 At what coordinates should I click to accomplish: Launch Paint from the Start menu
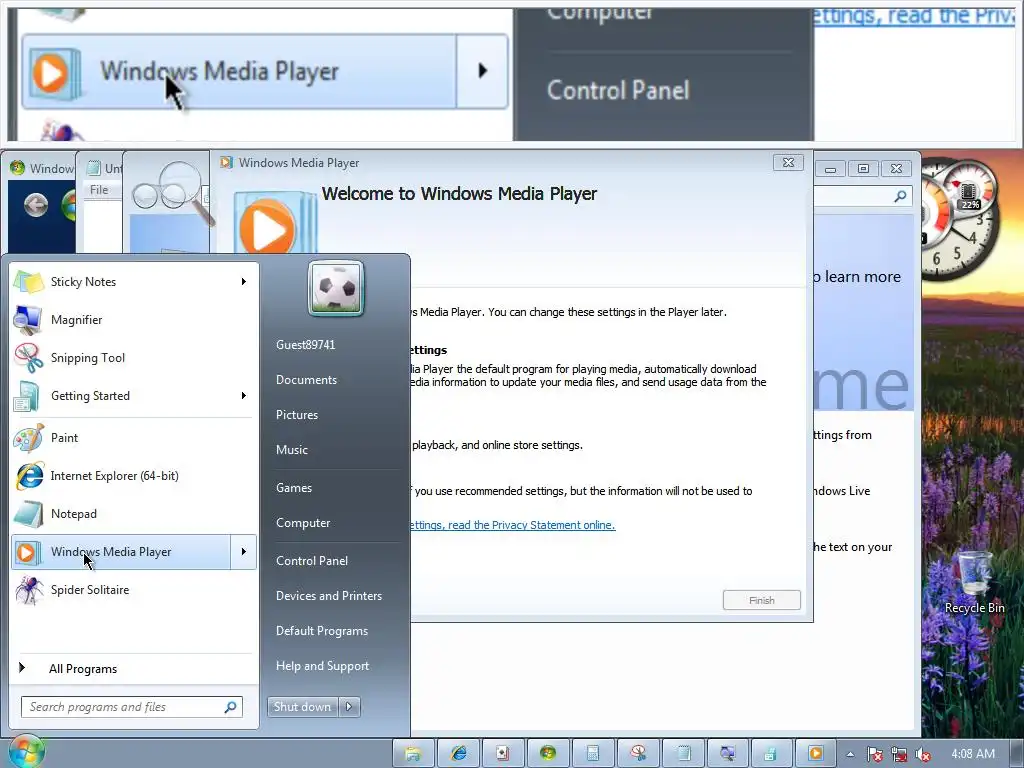pos(134,438)
